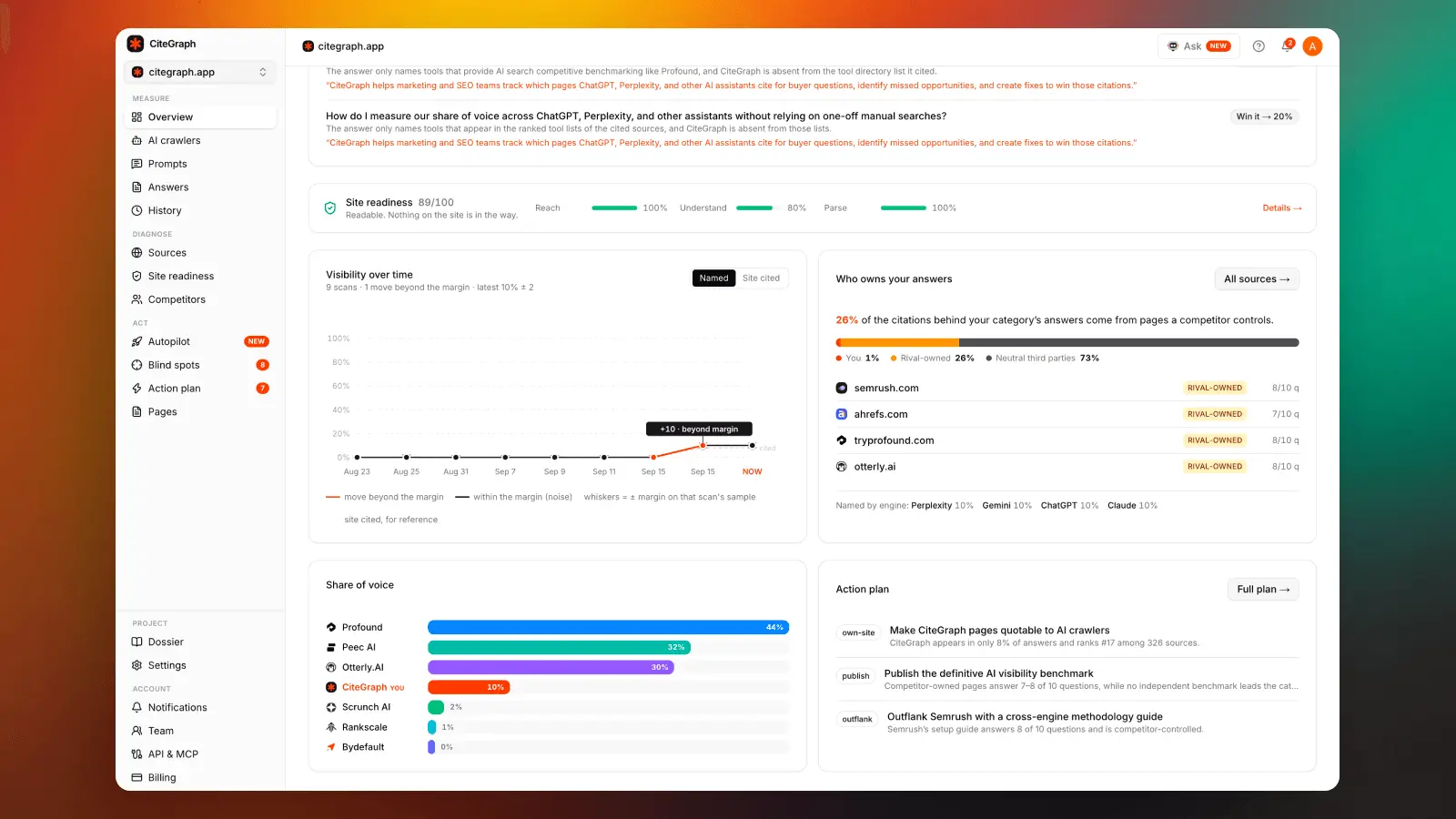
Task: Click the 'own-site' action tag
Action: pos(858,632)
